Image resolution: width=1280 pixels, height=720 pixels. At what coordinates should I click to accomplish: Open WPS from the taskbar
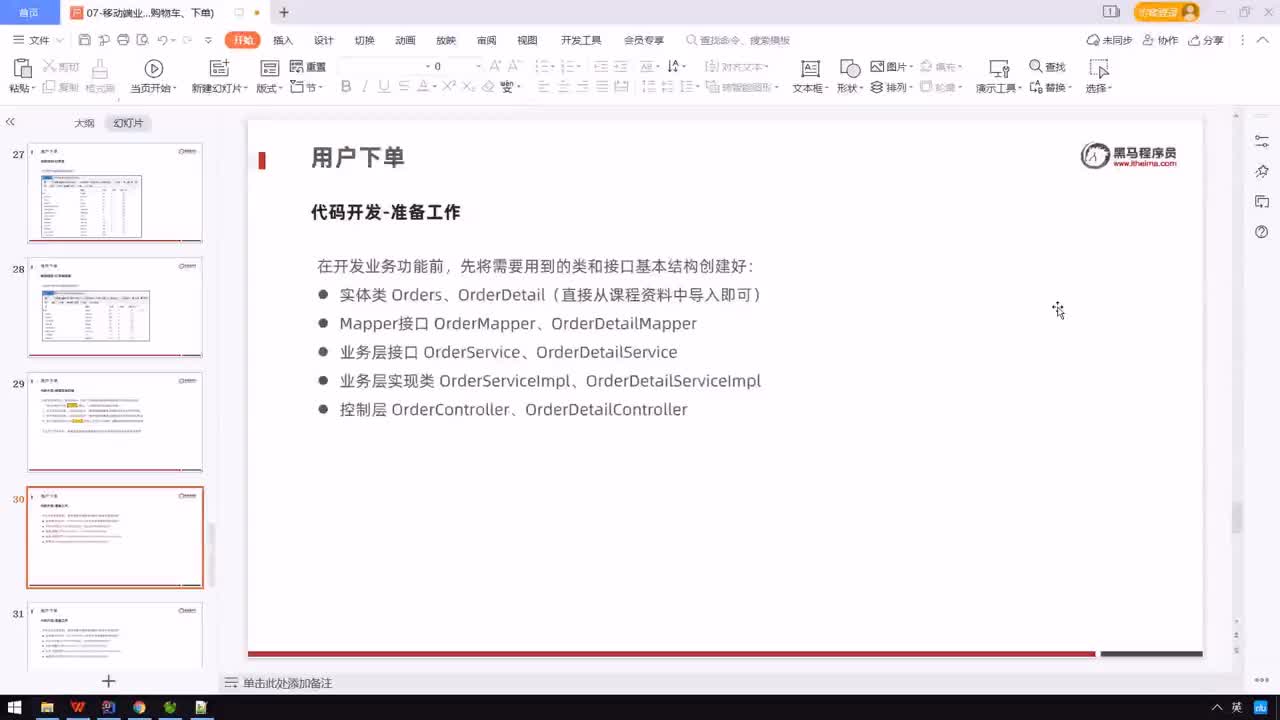[x=78, y=707]
